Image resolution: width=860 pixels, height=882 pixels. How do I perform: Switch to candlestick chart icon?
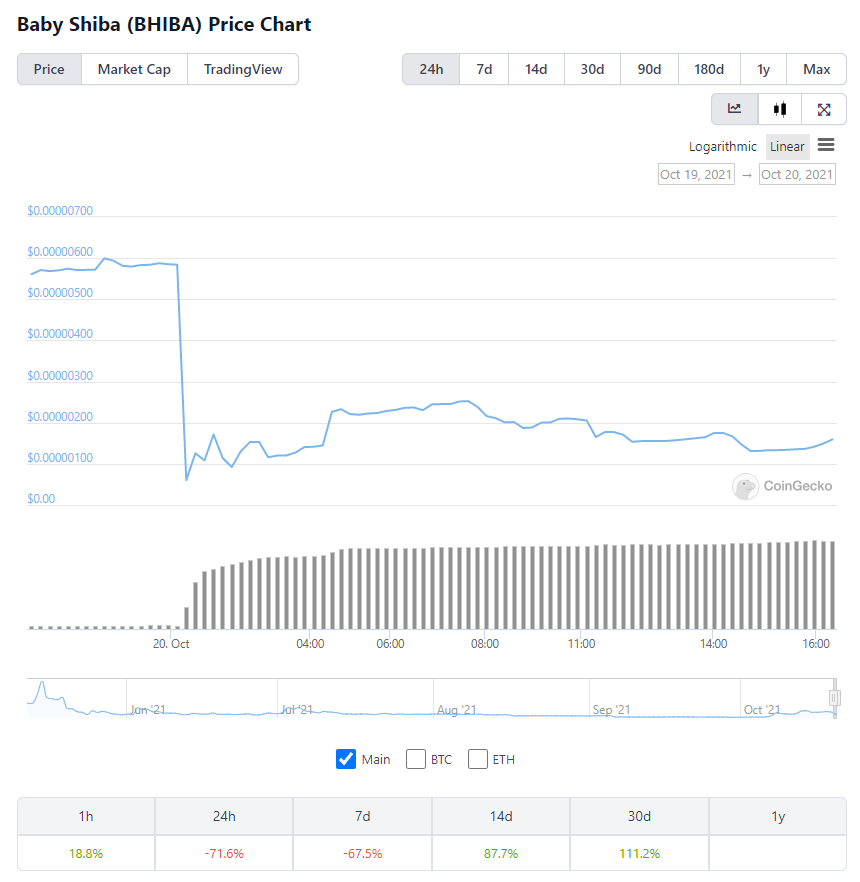pyautogui.click(x=780, y=109)
